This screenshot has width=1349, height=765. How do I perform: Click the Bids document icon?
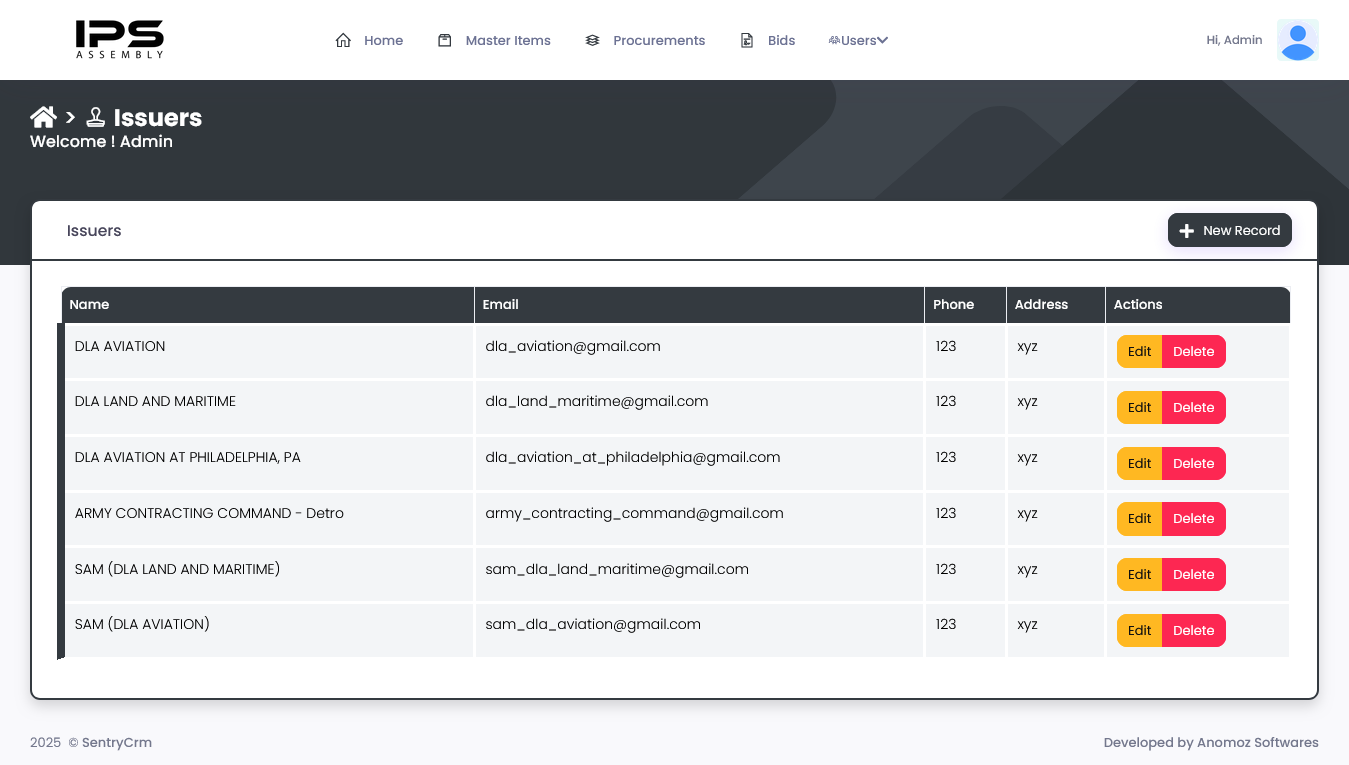pyautogui.click(x=746, y=39)
